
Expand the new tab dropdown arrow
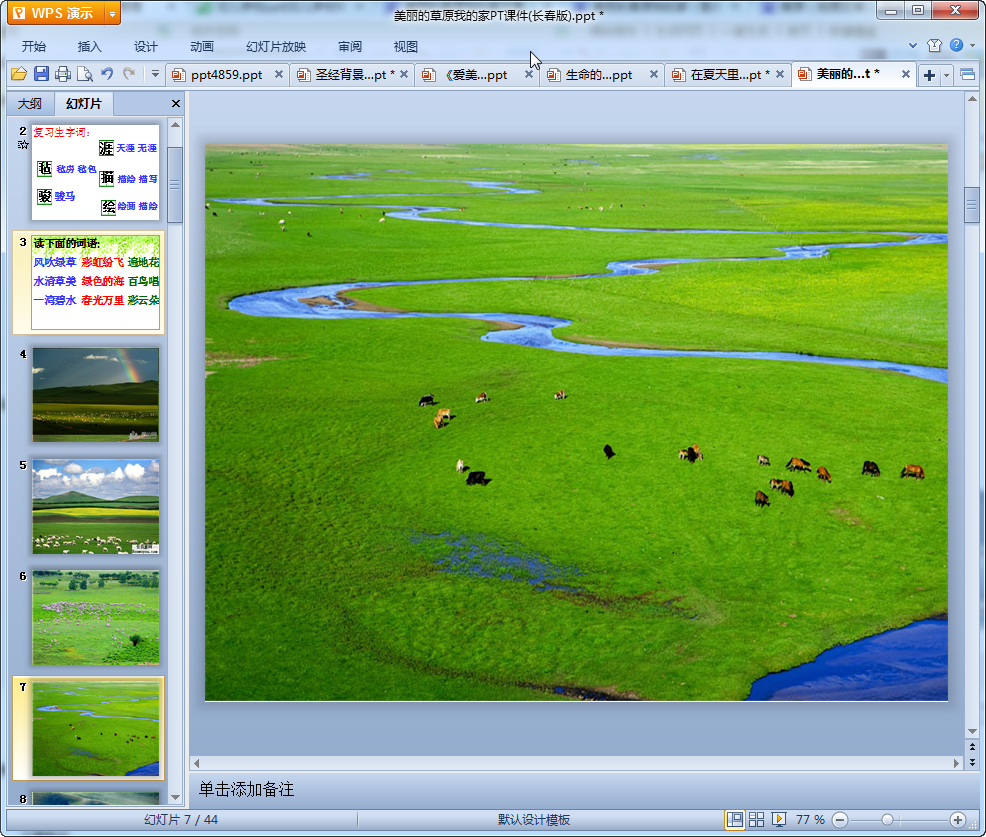coord(946,75)
